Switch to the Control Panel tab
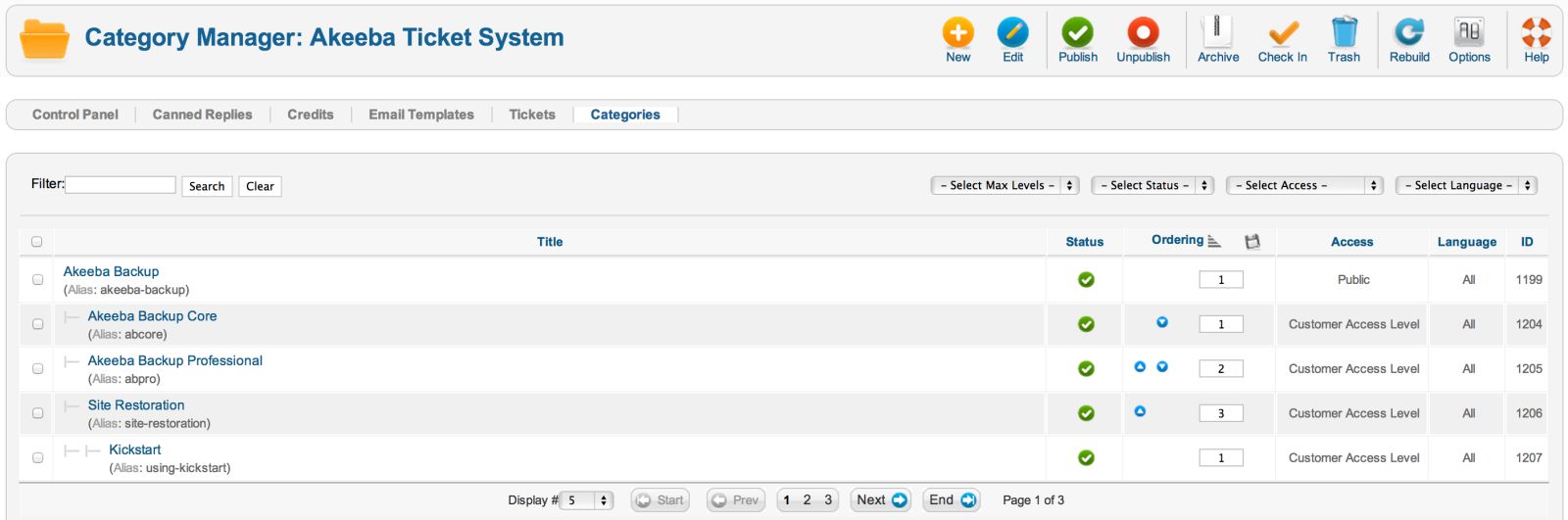 tap(75, 115)
